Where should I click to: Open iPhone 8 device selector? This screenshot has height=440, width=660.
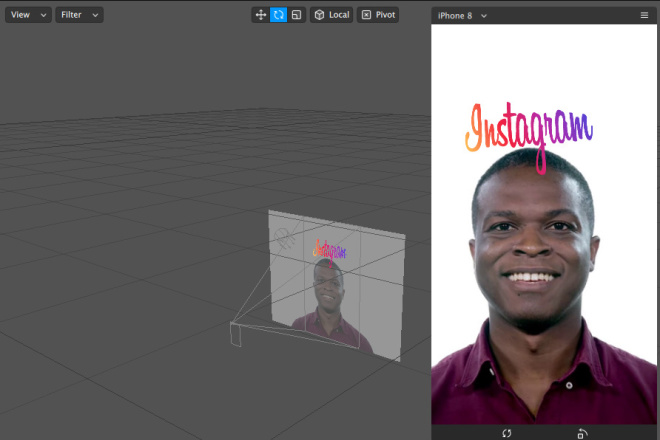pyautogui.click(x=462, y=16)
